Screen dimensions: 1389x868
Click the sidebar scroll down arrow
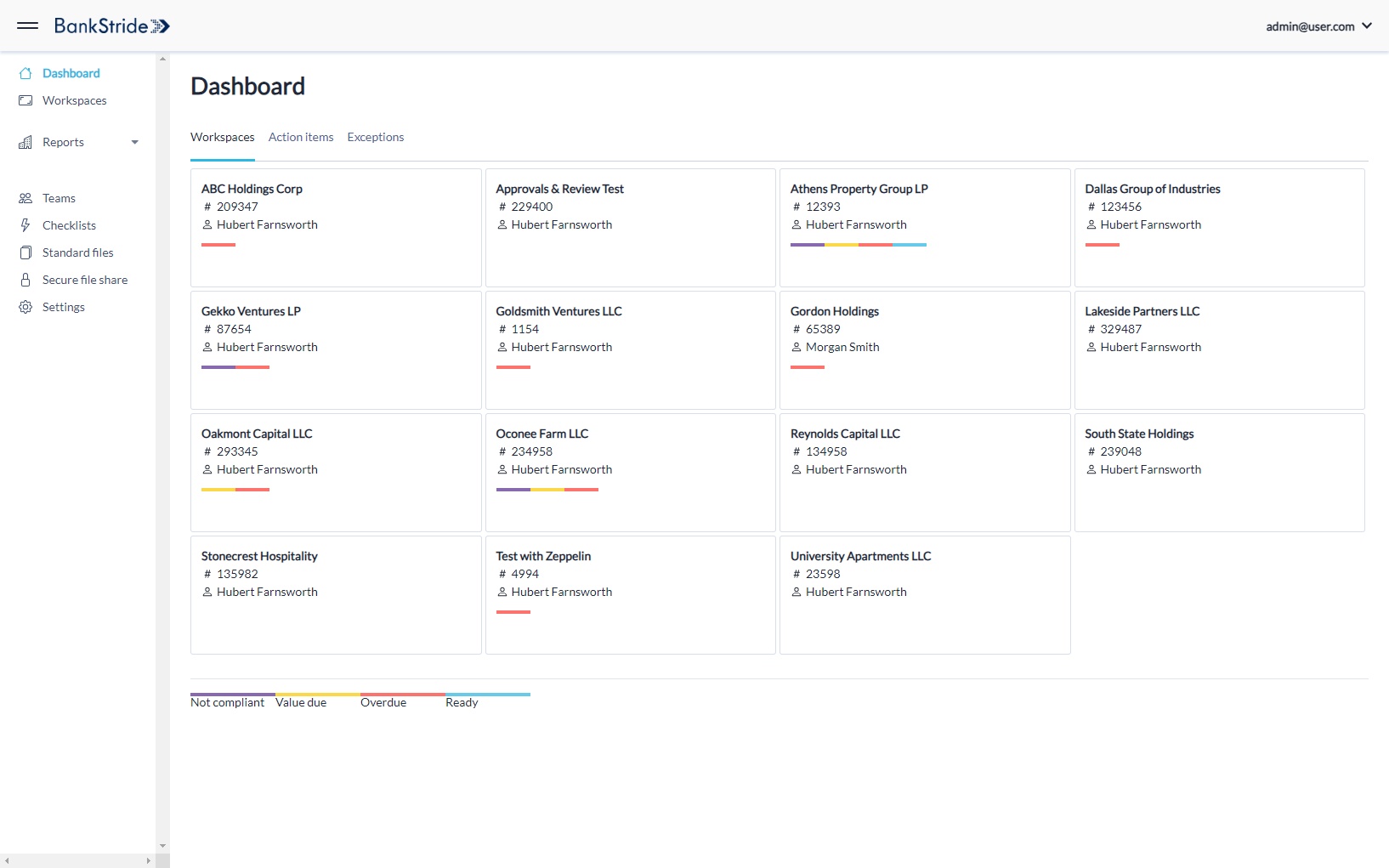tap(162, 846)
